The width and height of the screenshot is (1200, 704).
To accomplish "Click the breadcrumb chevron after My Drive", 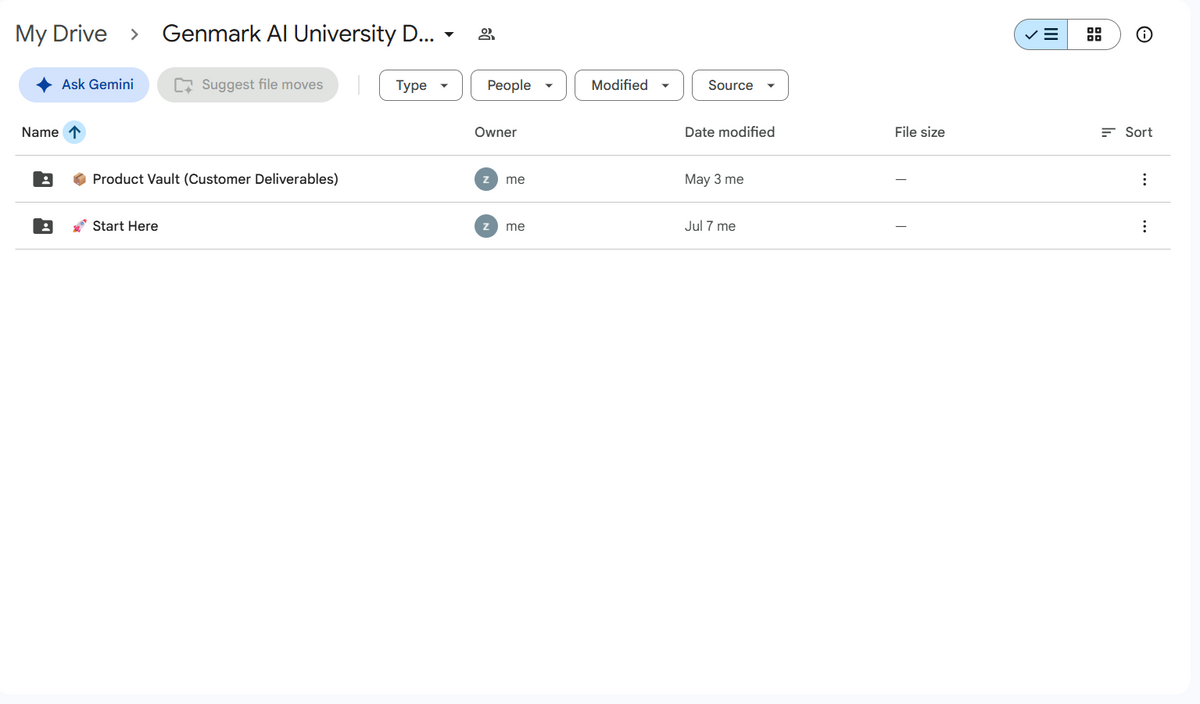I will (134, 34).
